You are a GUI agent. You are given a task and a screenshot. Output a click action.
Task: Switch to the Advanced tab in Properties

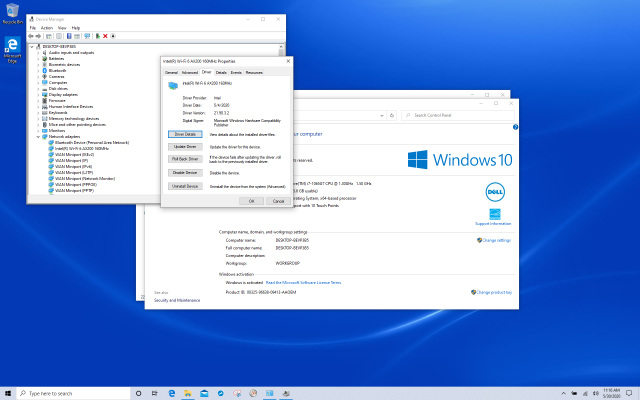pos(189,73)
